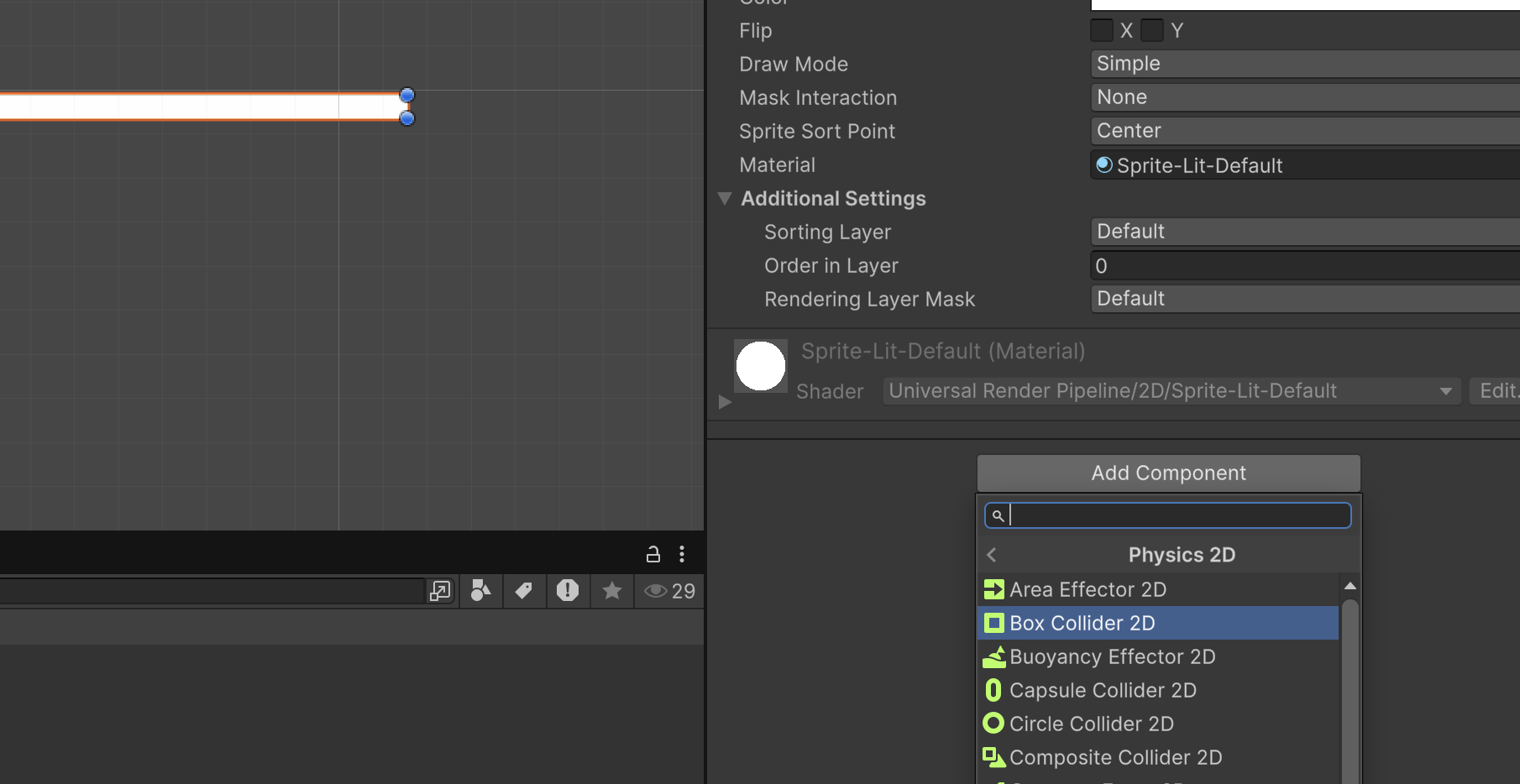The width and height of the screenshot is (1520, 784).
Task: Click the open-in-search-window icon
Action: 440,591
